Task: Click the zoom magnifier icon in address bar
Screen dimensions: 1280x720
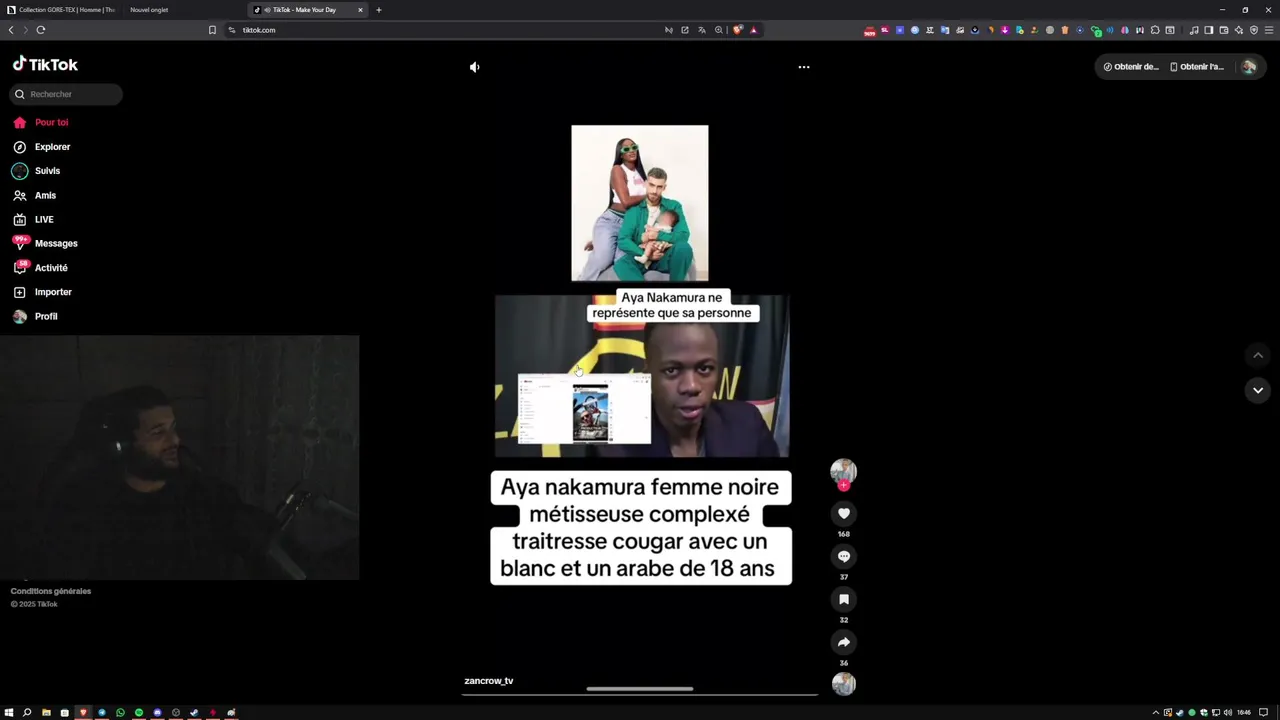Action: tap(719, 30)
